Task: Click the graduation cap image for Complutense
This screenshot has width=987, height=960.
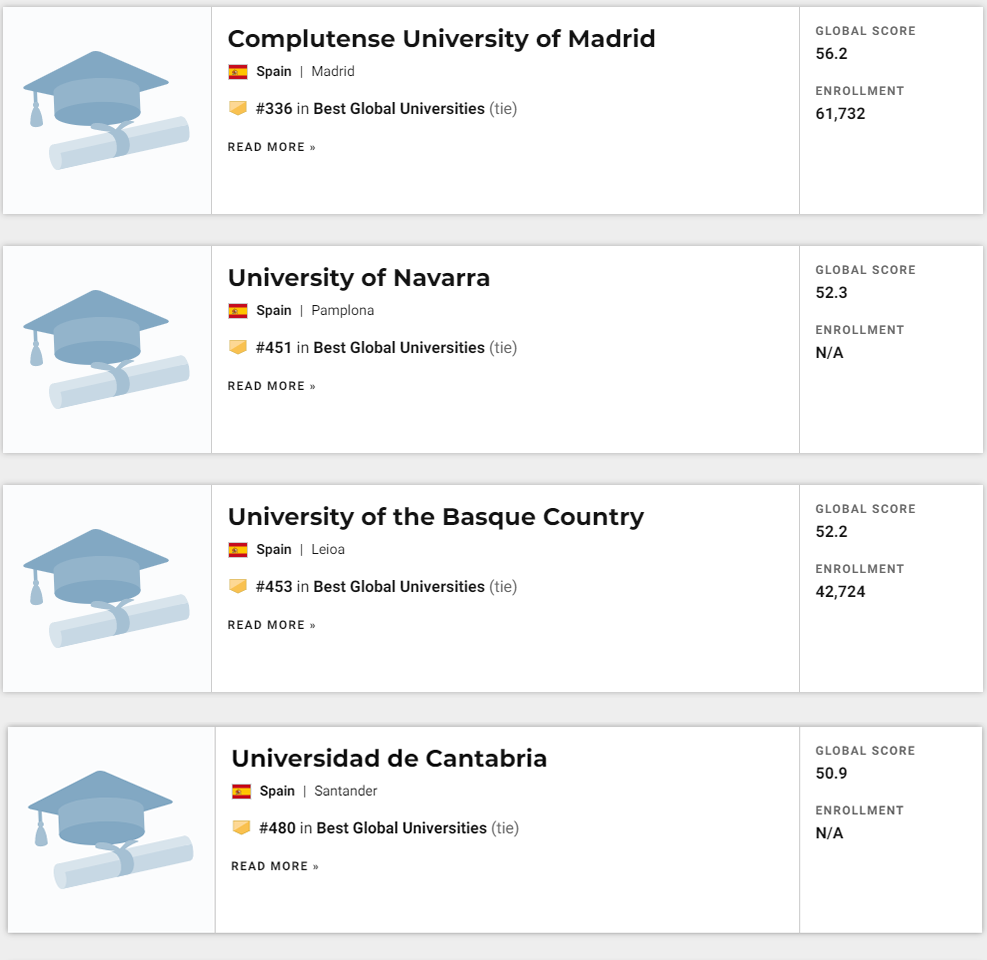Action: 106,110
